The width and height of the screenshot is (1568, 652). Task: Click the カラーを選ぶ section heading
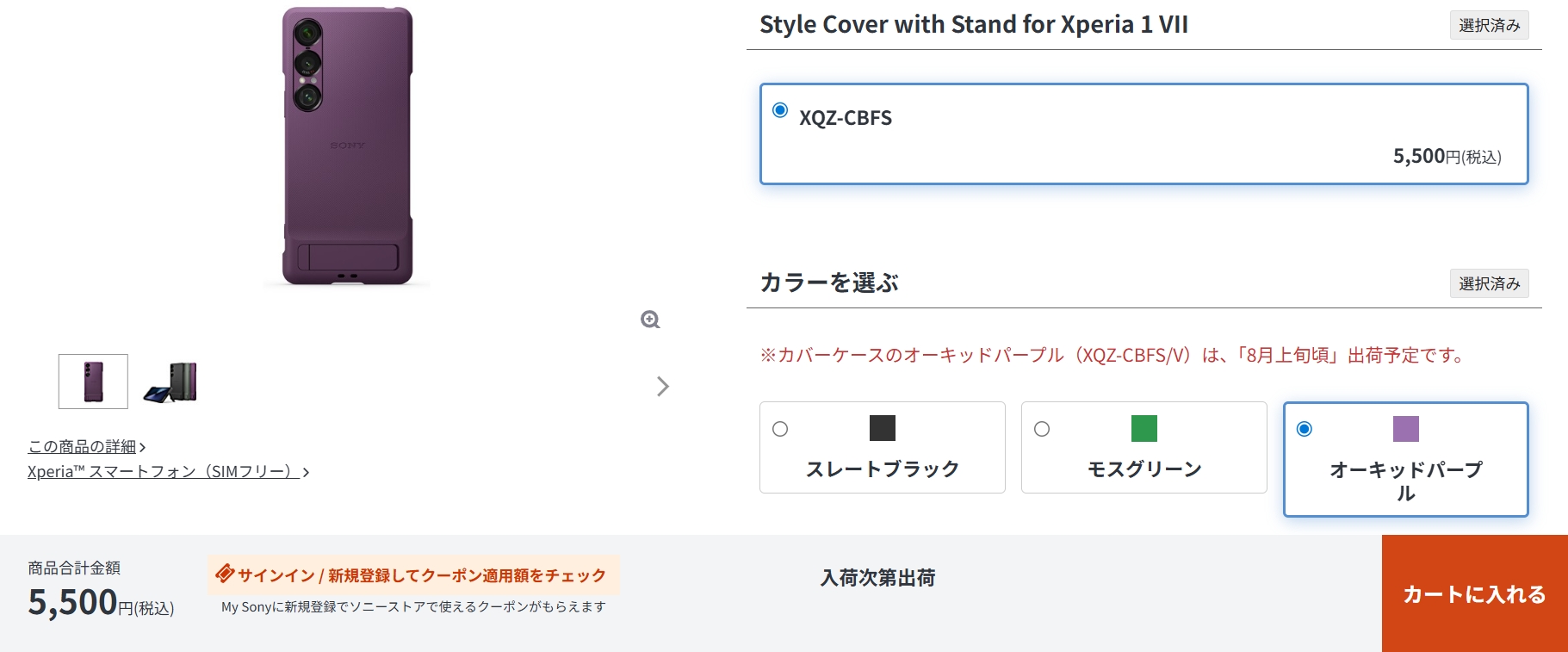tap(829, 283)
